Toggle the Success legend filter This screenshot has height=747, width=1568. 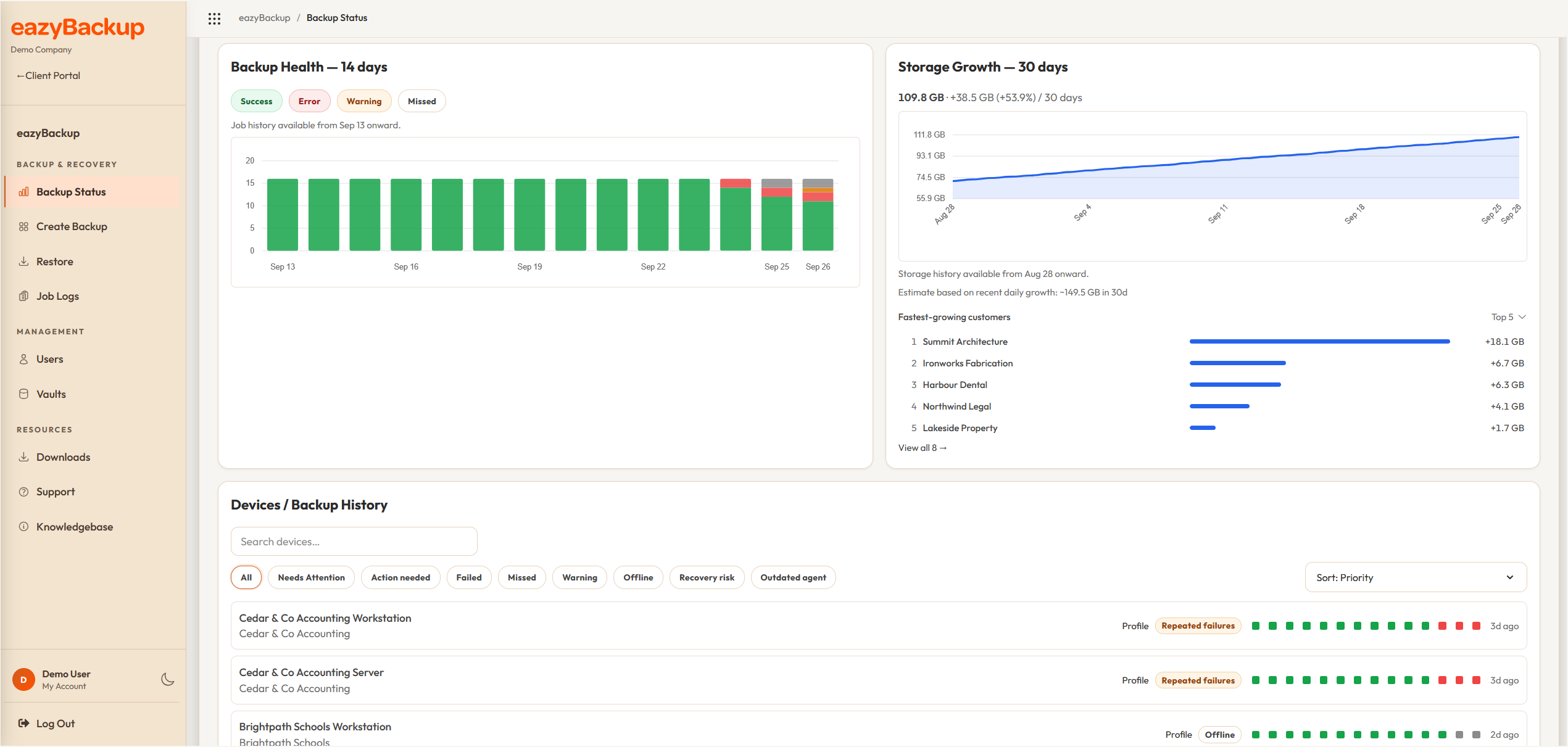[x=256, y=101]
